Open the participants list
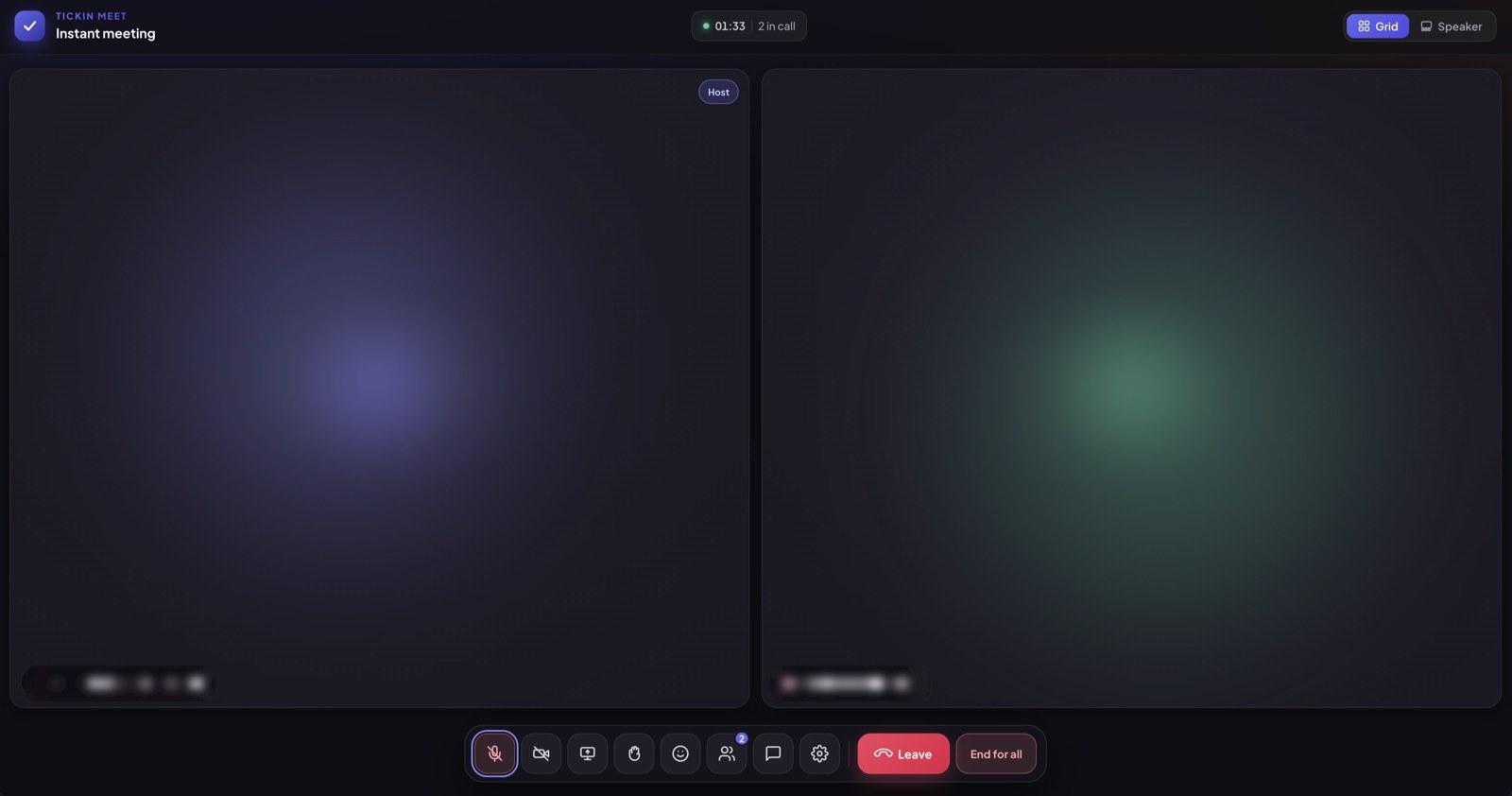The width and height of the screenshot is (1512, 796). click(726, 753)
